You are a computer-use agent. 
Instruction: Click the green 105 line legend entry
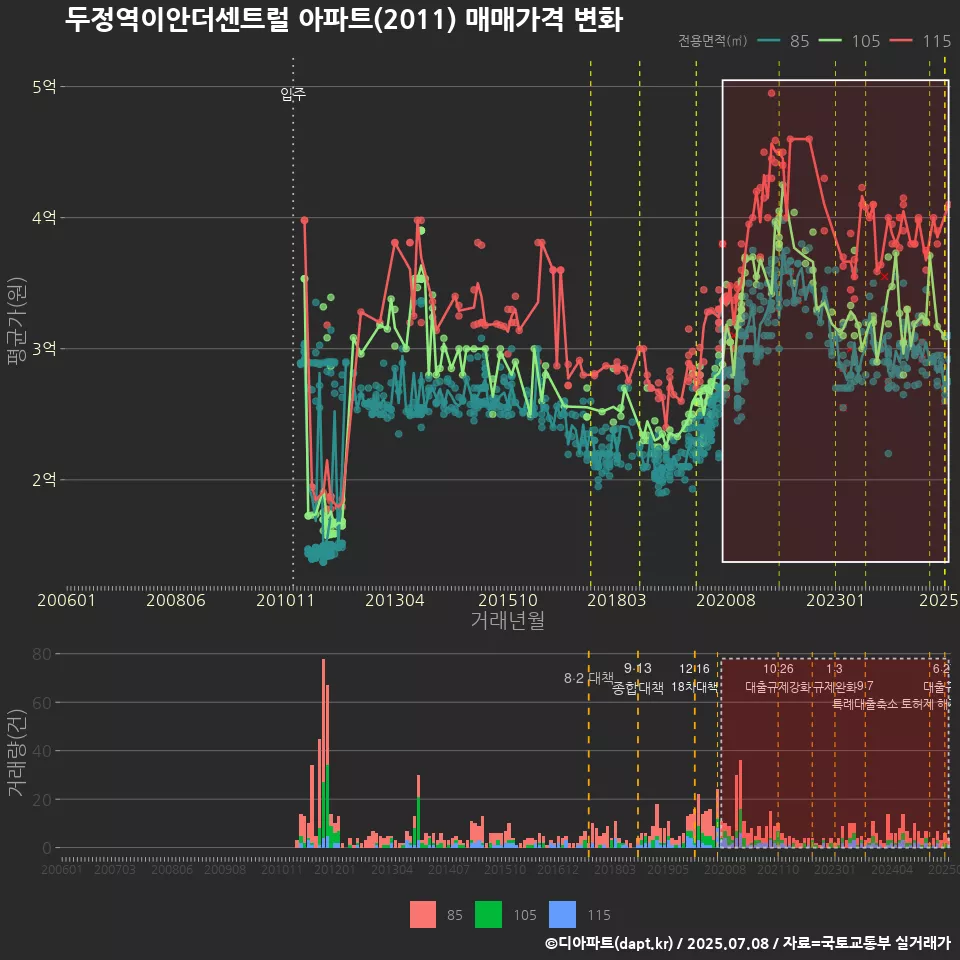[850, 41]
